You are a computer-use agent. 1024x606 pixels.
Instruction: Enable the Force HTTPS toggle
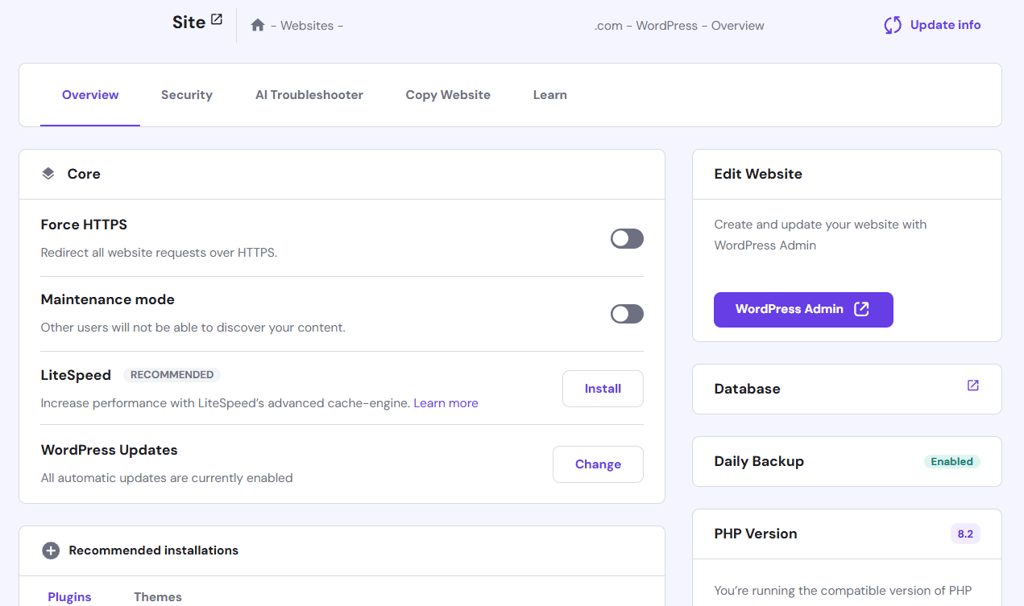coord(627,238)
